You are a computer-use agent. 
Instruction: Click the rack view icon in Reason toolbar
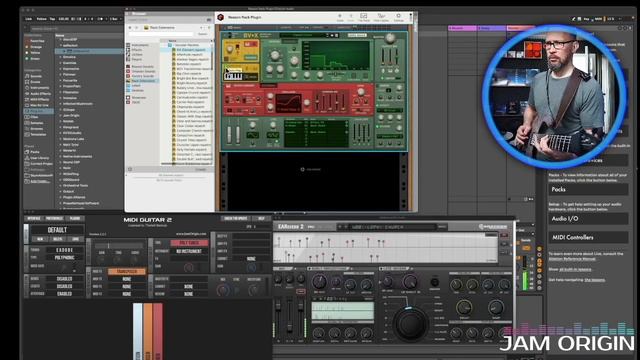pyautogui.click(x=364, y=17)
